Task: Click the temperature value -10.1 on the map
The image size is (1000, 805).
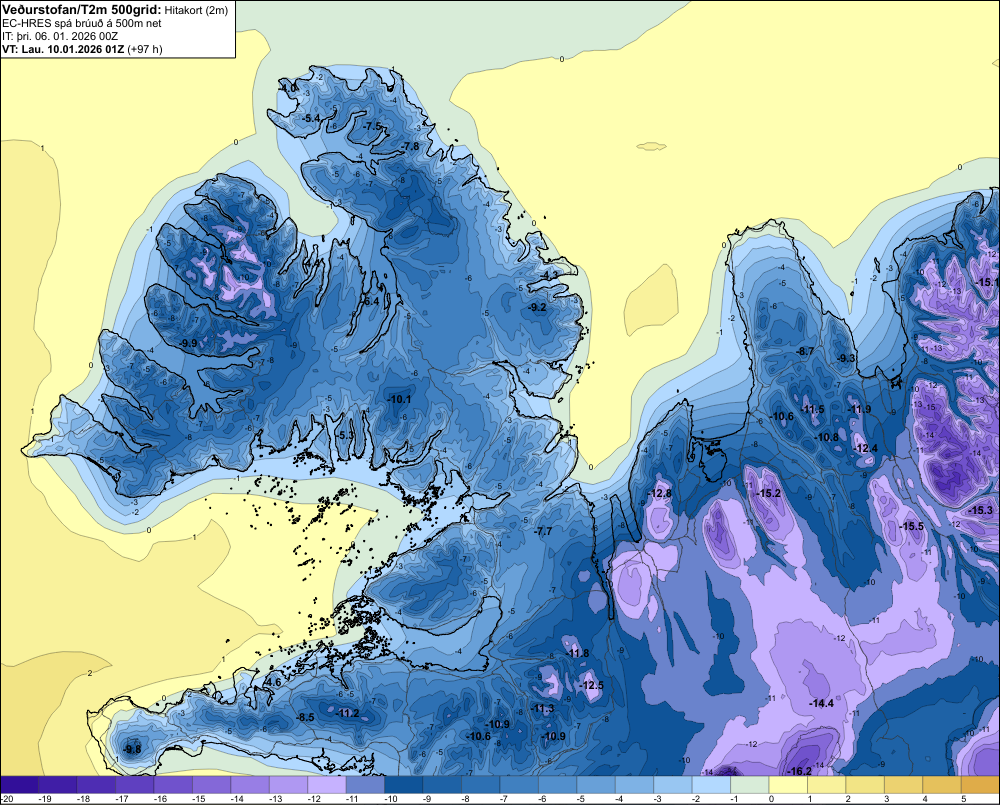Action: 399,399
